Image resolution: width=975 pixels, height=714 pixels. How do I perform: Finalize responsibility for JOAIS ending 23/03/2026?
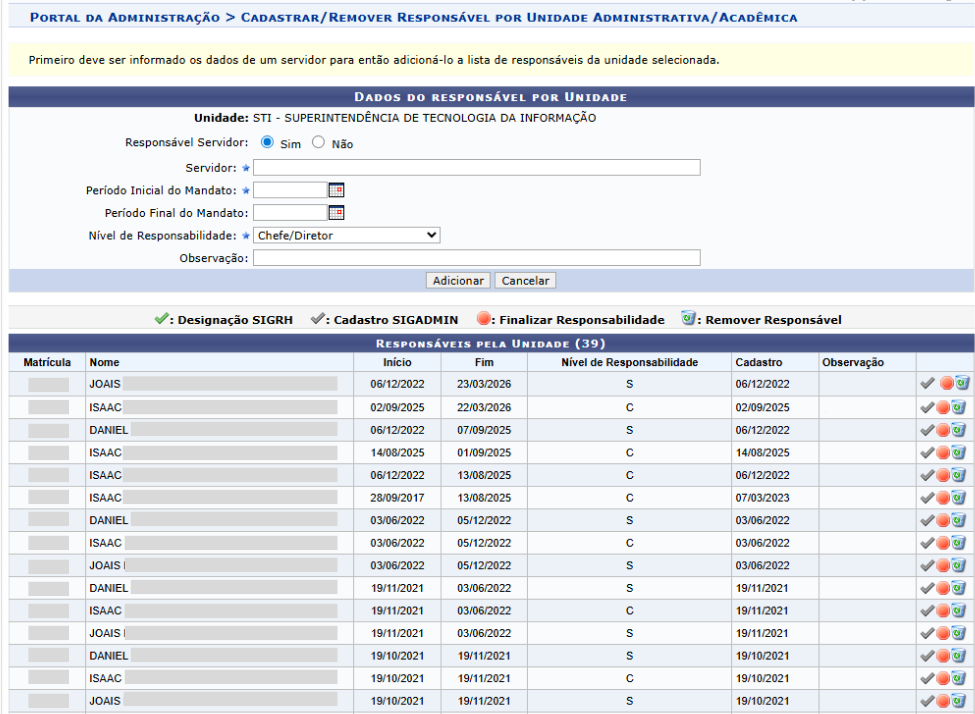945,383
